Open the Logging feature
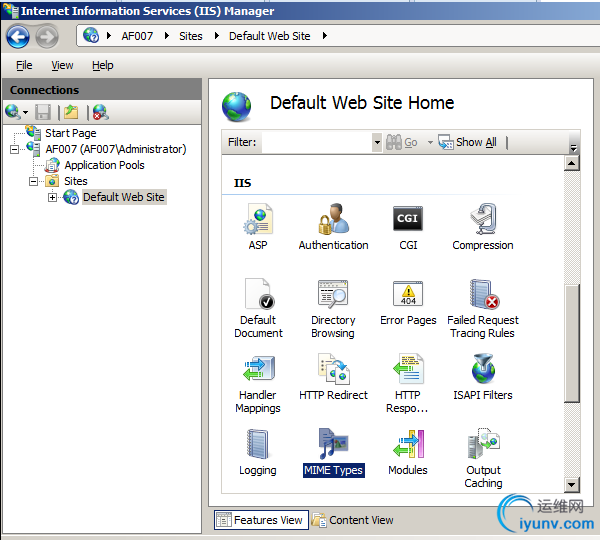600x540 pixels. click(x=258, y=452)
